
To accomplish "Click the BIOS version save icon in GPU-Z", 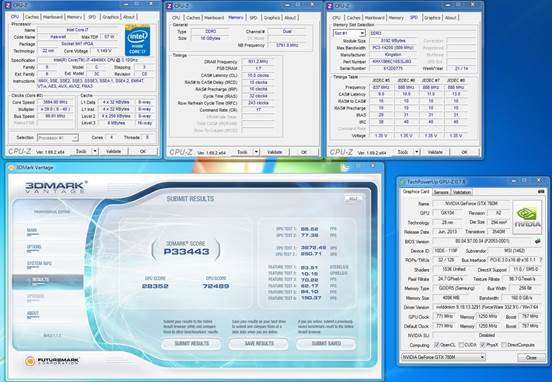I will [537, 241].
